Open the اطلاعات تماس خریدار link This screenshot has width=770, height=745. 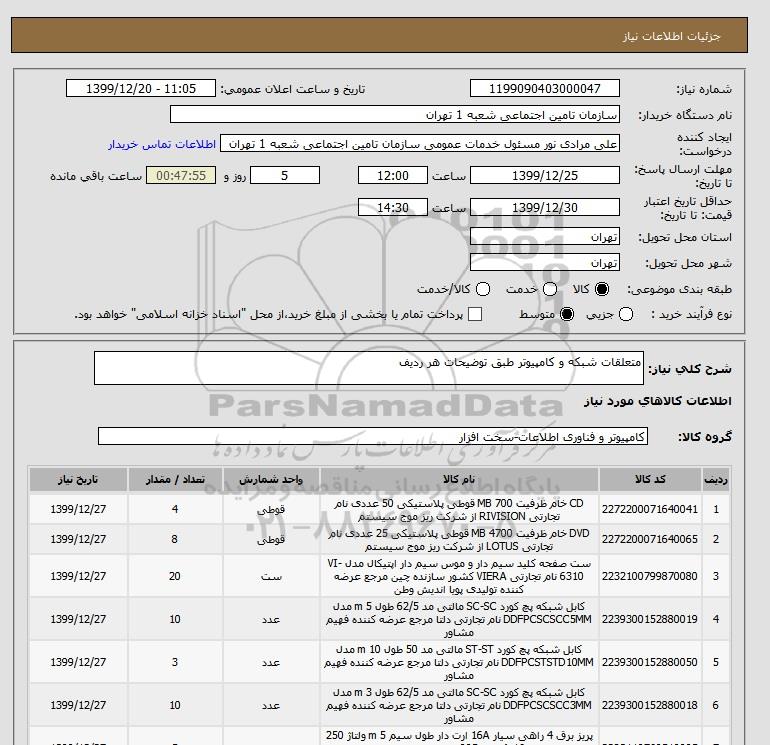[162, 144]
